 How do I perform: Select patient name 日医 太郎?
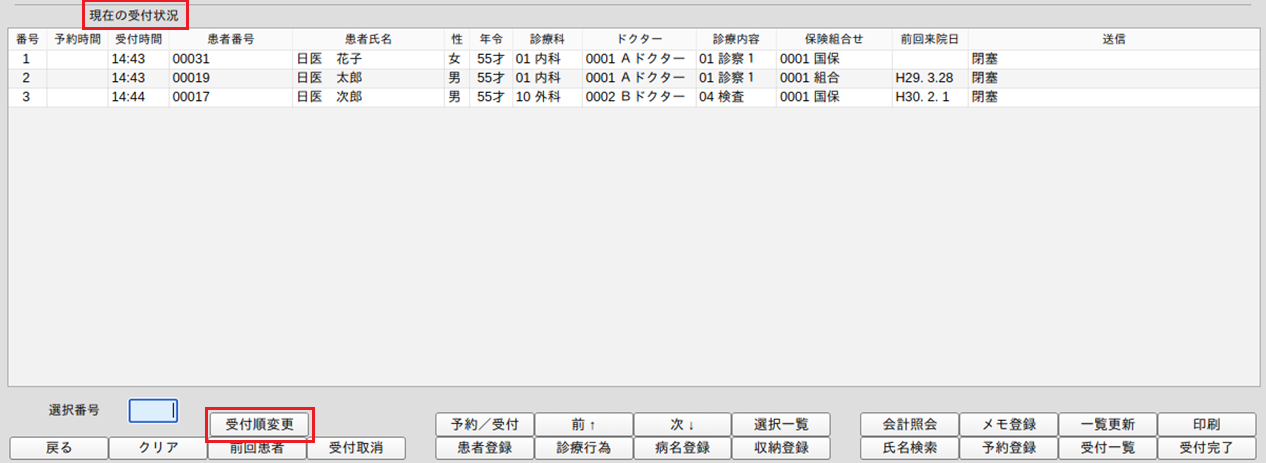329,78
